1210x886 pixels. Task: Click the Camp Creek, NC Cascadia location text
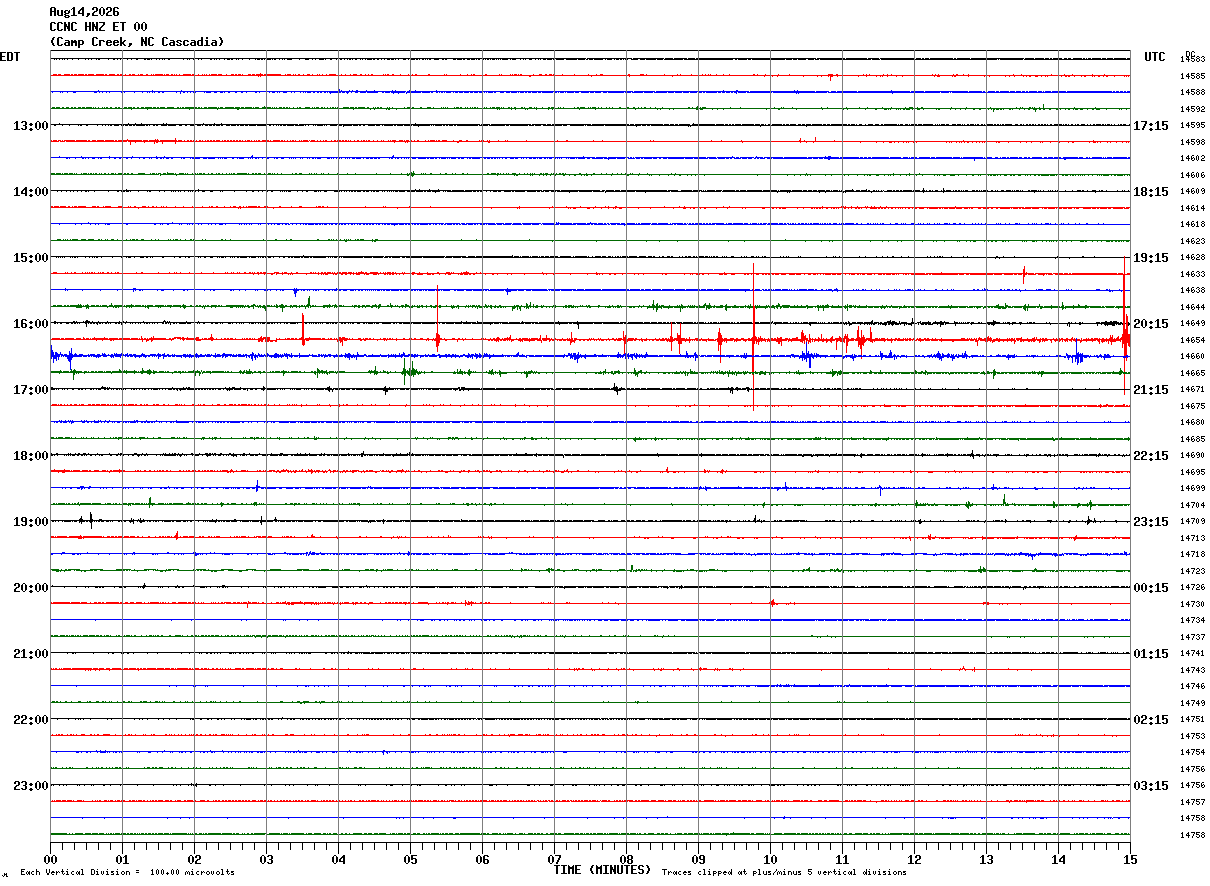pyautogui.click(x=137, y=42)
